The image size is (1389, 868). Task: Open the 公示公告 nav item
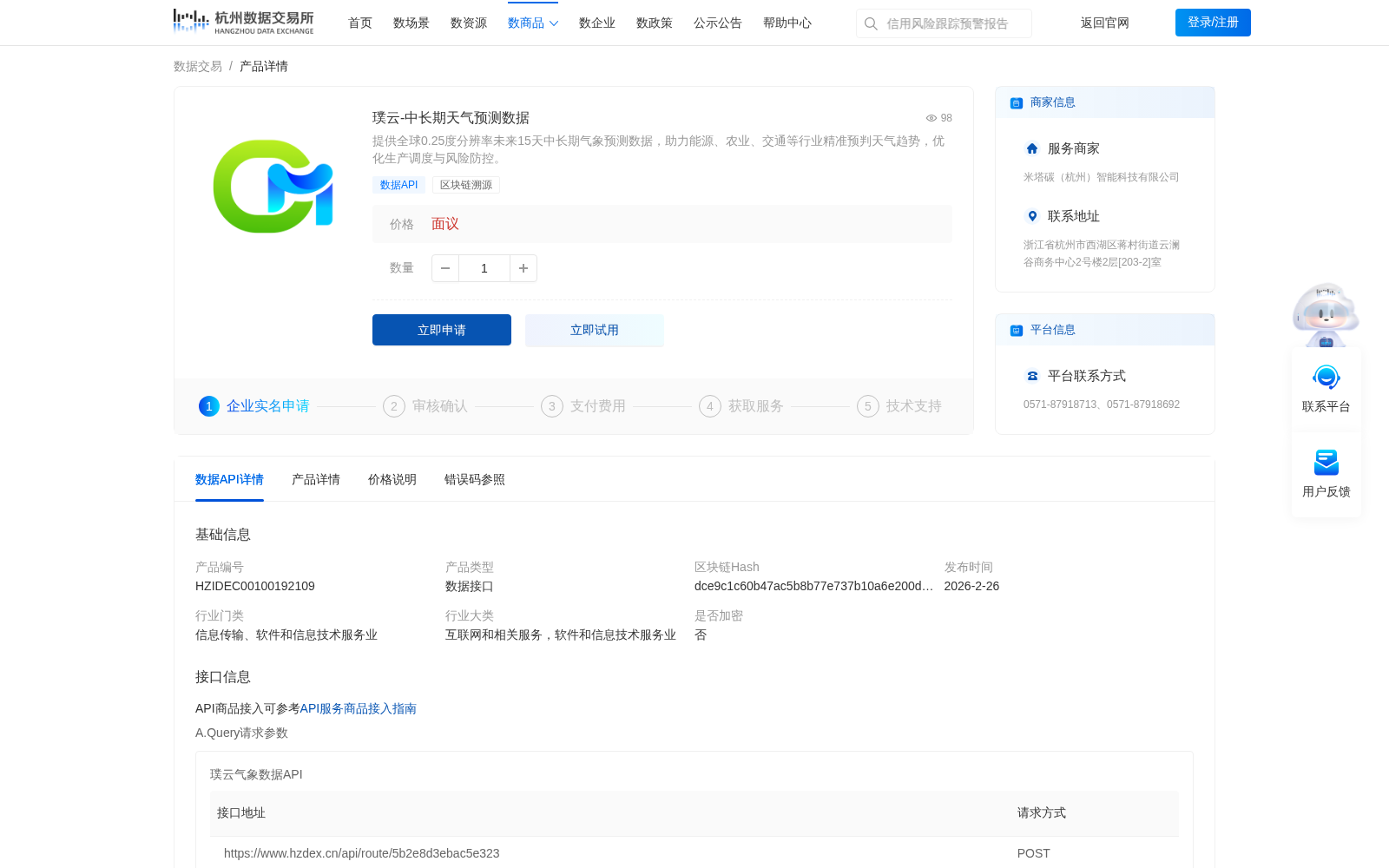[x=718, y=23]
